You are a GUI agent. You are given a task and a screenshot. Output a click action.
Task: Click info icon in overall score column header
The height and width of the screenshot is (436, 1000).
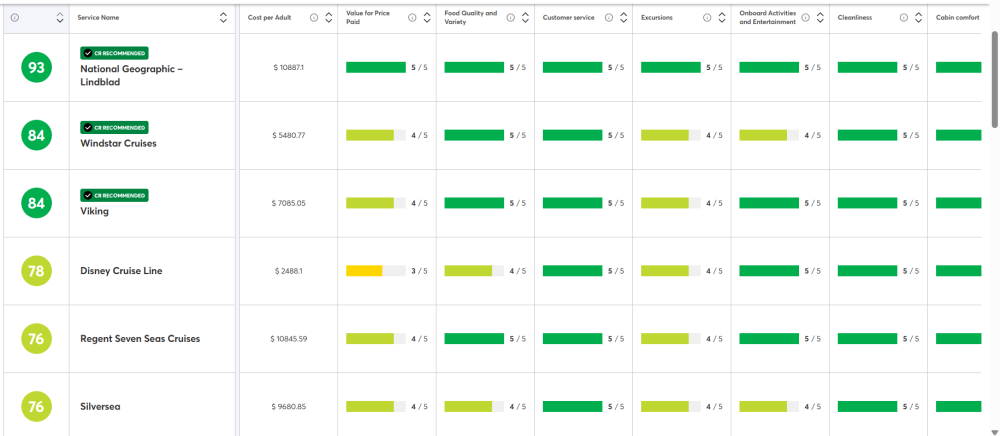pyautogui.click(x=15, y=18)
